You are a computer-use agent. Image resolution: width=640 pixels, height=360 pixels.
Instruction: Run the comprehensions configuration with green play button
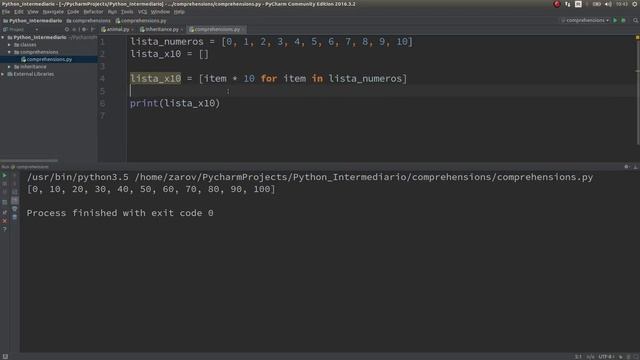click(x=615, y=20)
